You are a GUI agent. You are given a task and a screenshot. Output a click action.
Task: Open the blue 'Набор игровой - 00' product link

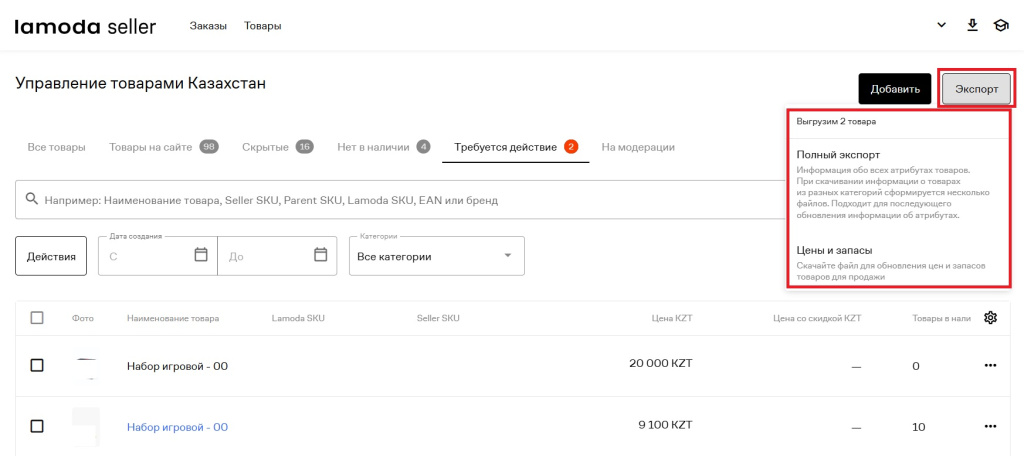pyautogui.click(x=177, y=427)
